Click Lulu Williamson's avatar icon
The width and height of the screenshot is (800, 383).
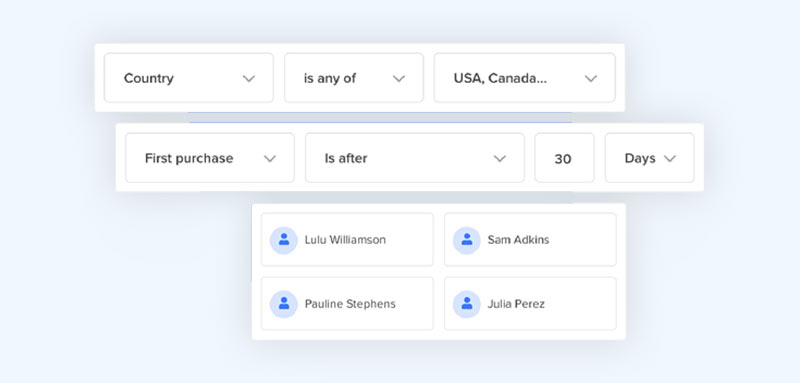coord(284,240)
